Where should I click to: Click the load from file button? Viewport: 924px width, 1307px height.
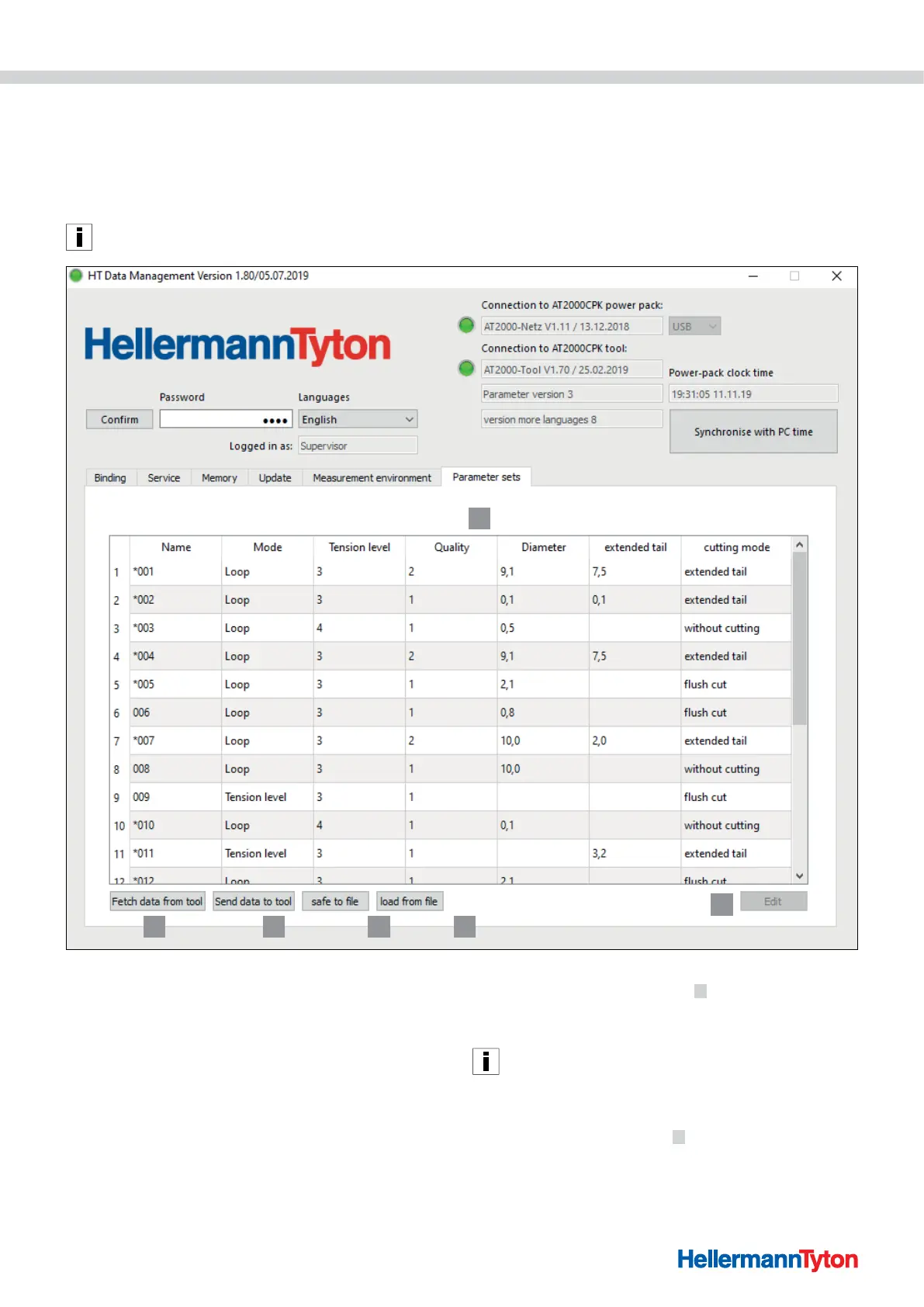point(409,901)
